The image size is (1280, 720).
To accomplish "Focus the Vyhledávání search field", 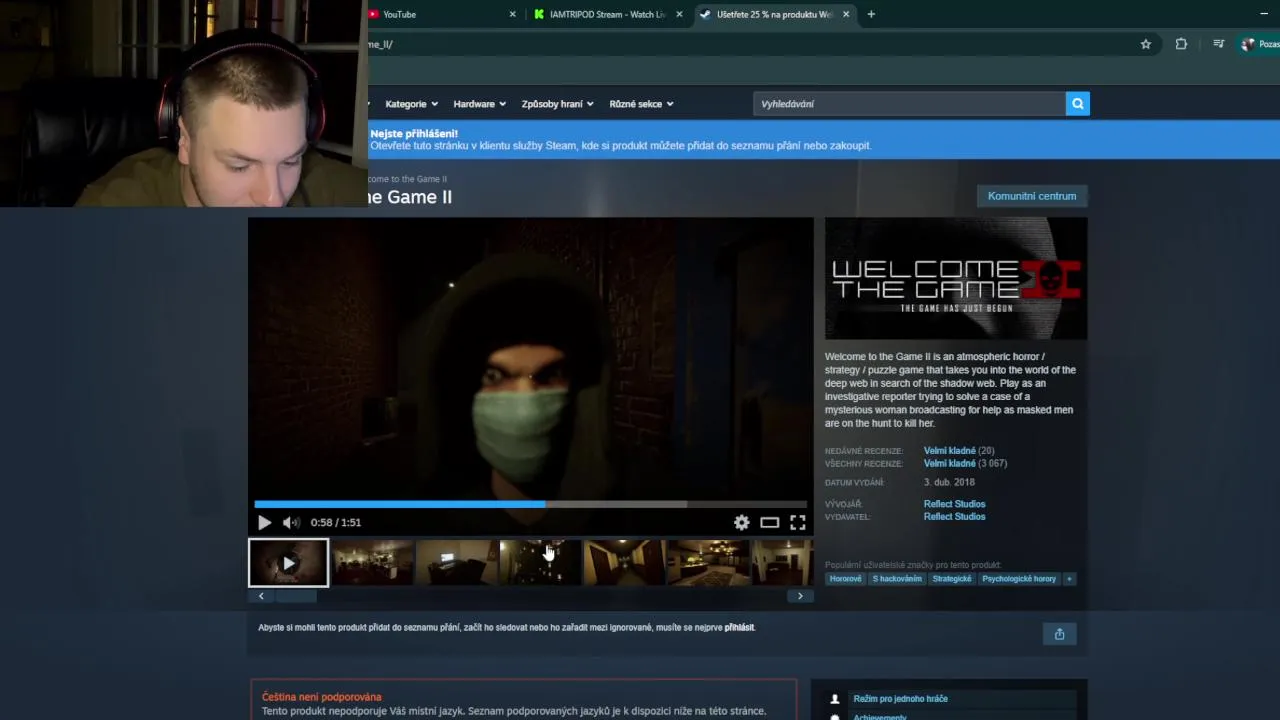I will [910, 104].
